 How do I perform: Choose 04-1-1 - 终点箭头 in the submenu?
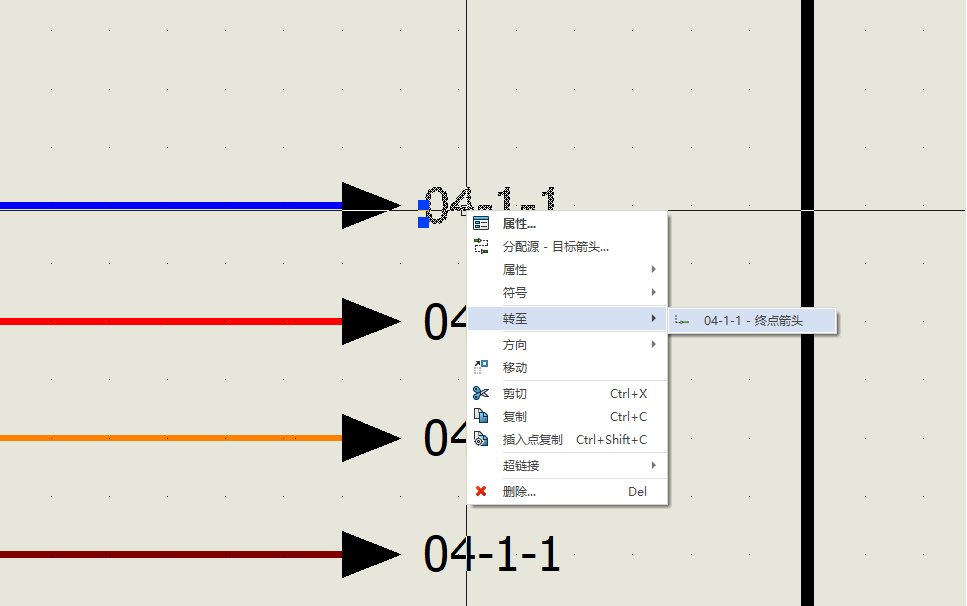[753, 321]
